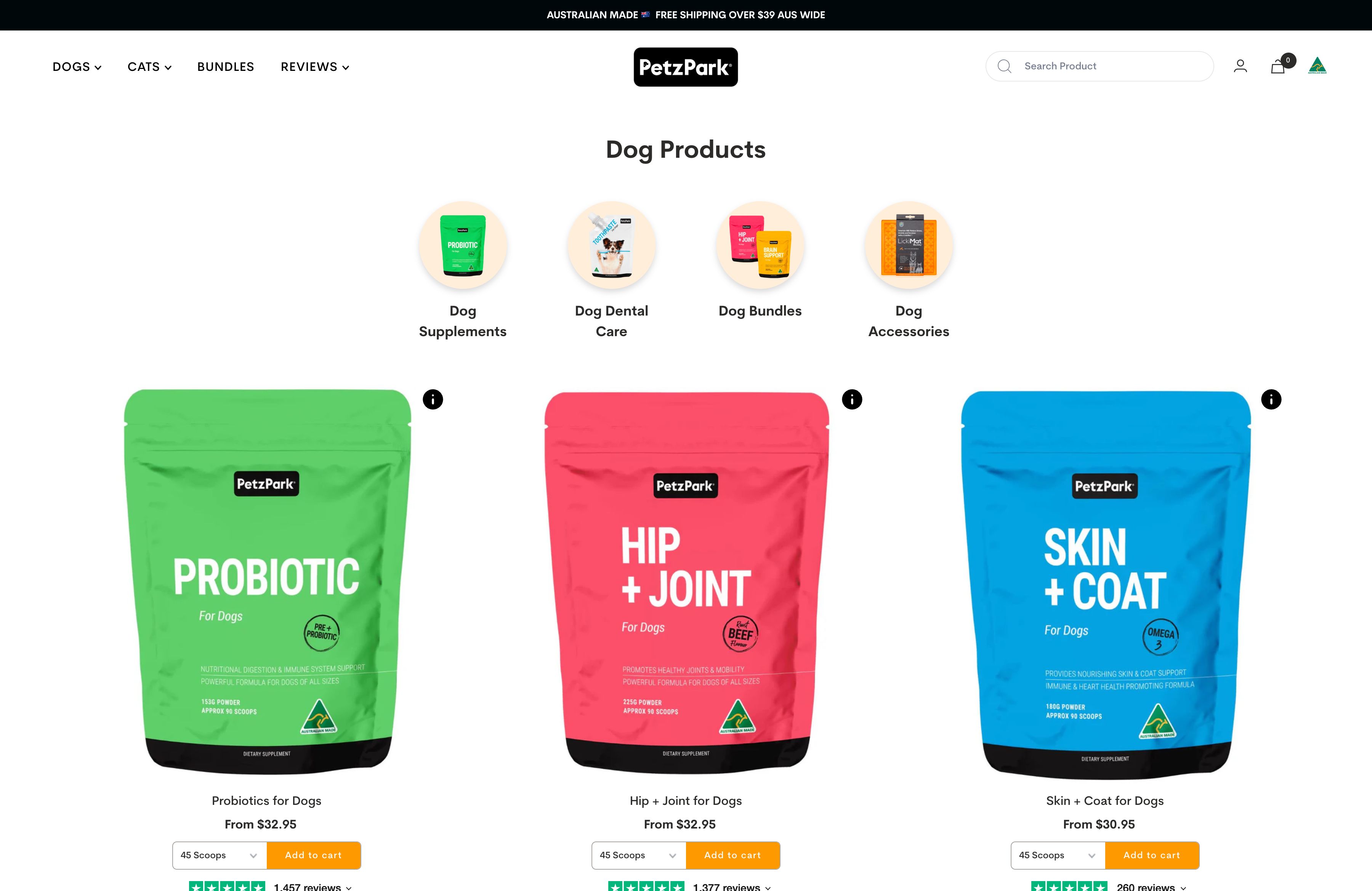Show info for Skin + Coat product
The image size is (1372, 891).
pyautogui.click(x=1271, y=399)
